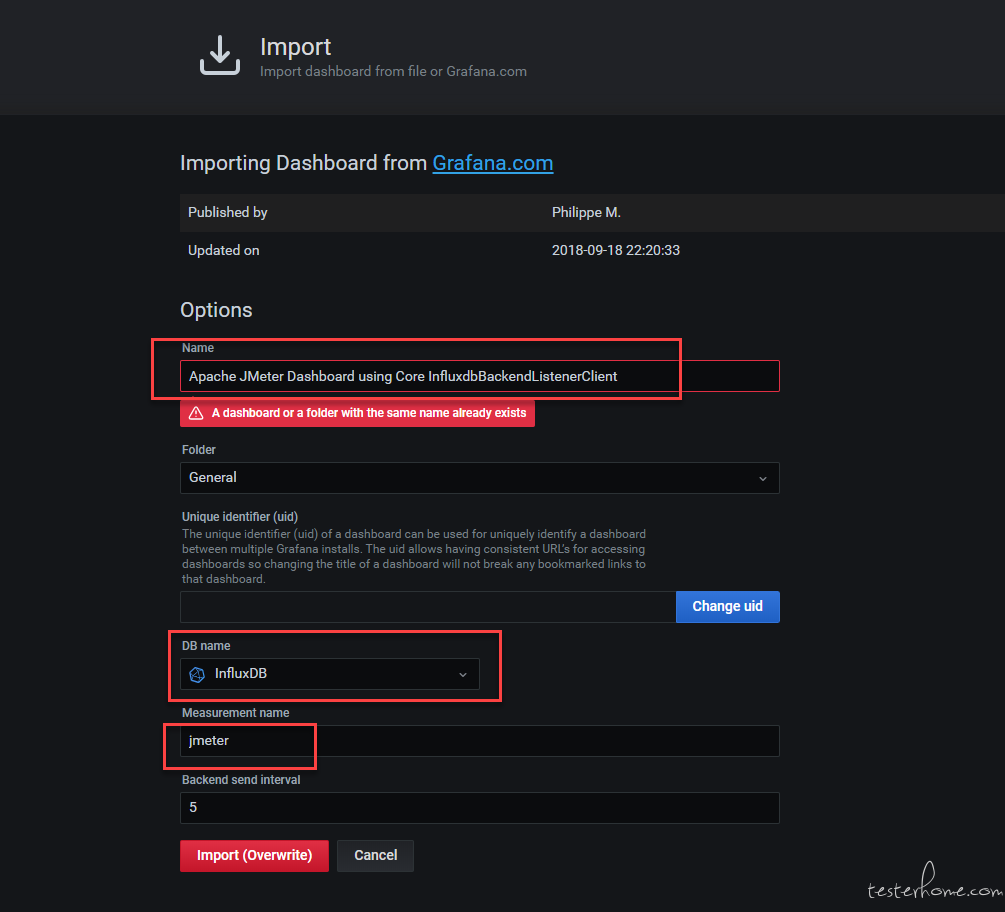Select the 'Philippe M.' publisher text
Image resolution: width=1005 pixels, height=912 pixels.
(x=586, y=213)
